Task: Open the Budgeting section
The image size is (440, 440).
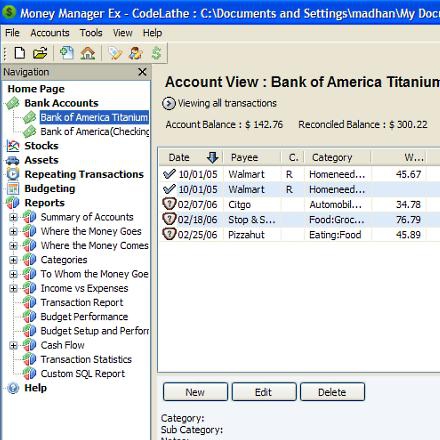Action: (50, 189)
